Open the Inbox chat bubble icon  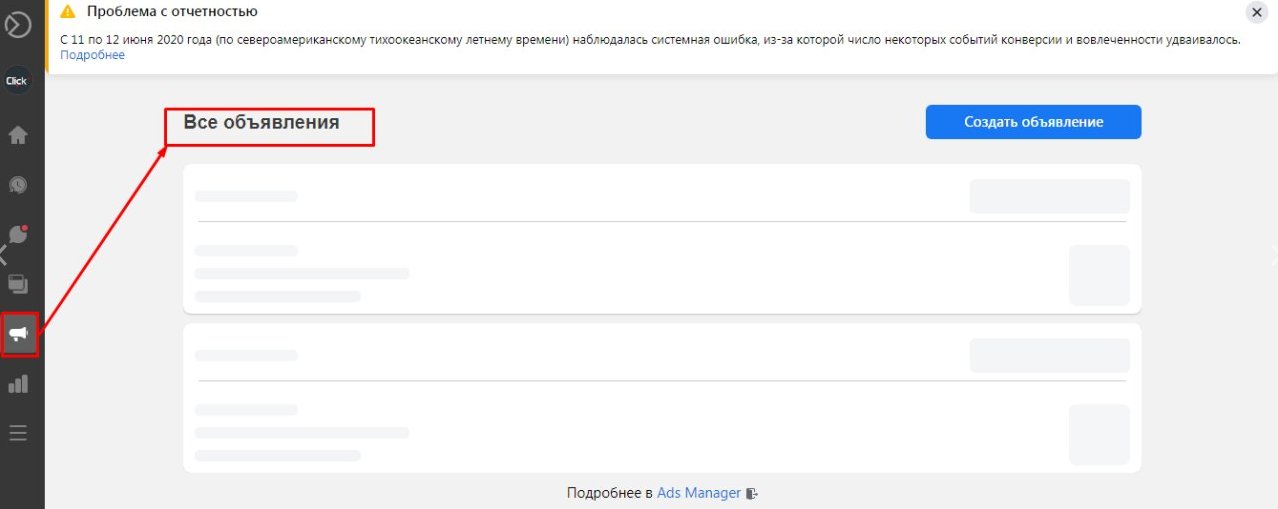18,185
